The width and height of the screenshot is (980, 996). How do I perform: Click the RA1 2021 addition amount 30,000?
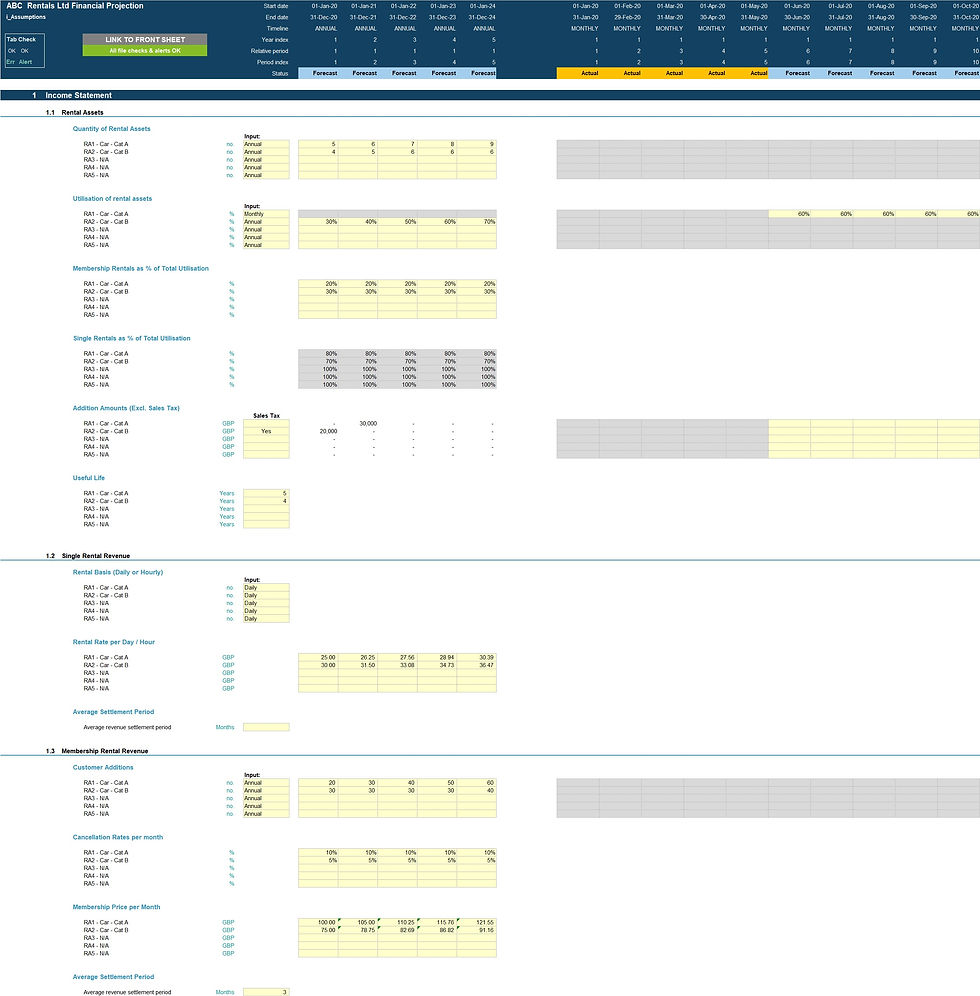(x=358, y=424)
